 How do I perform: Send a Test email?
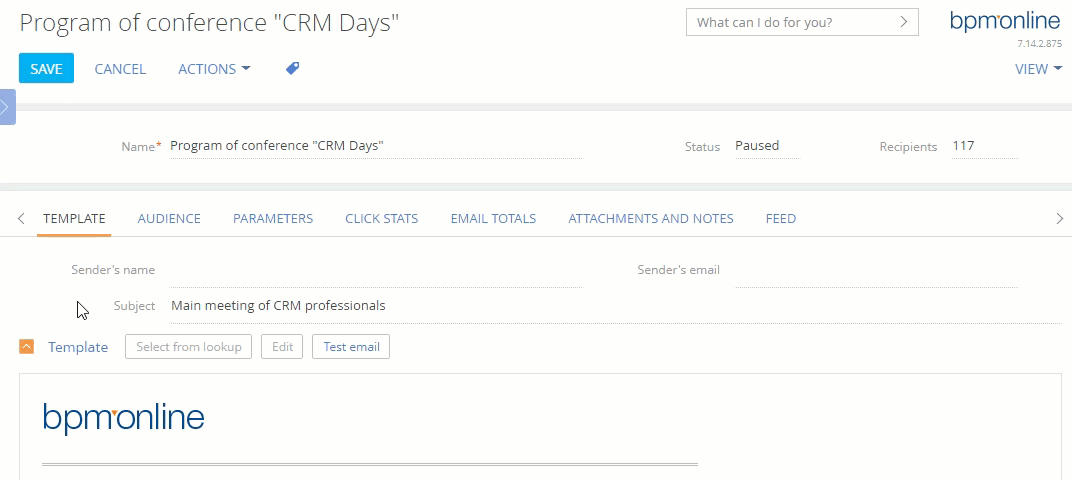351,347
